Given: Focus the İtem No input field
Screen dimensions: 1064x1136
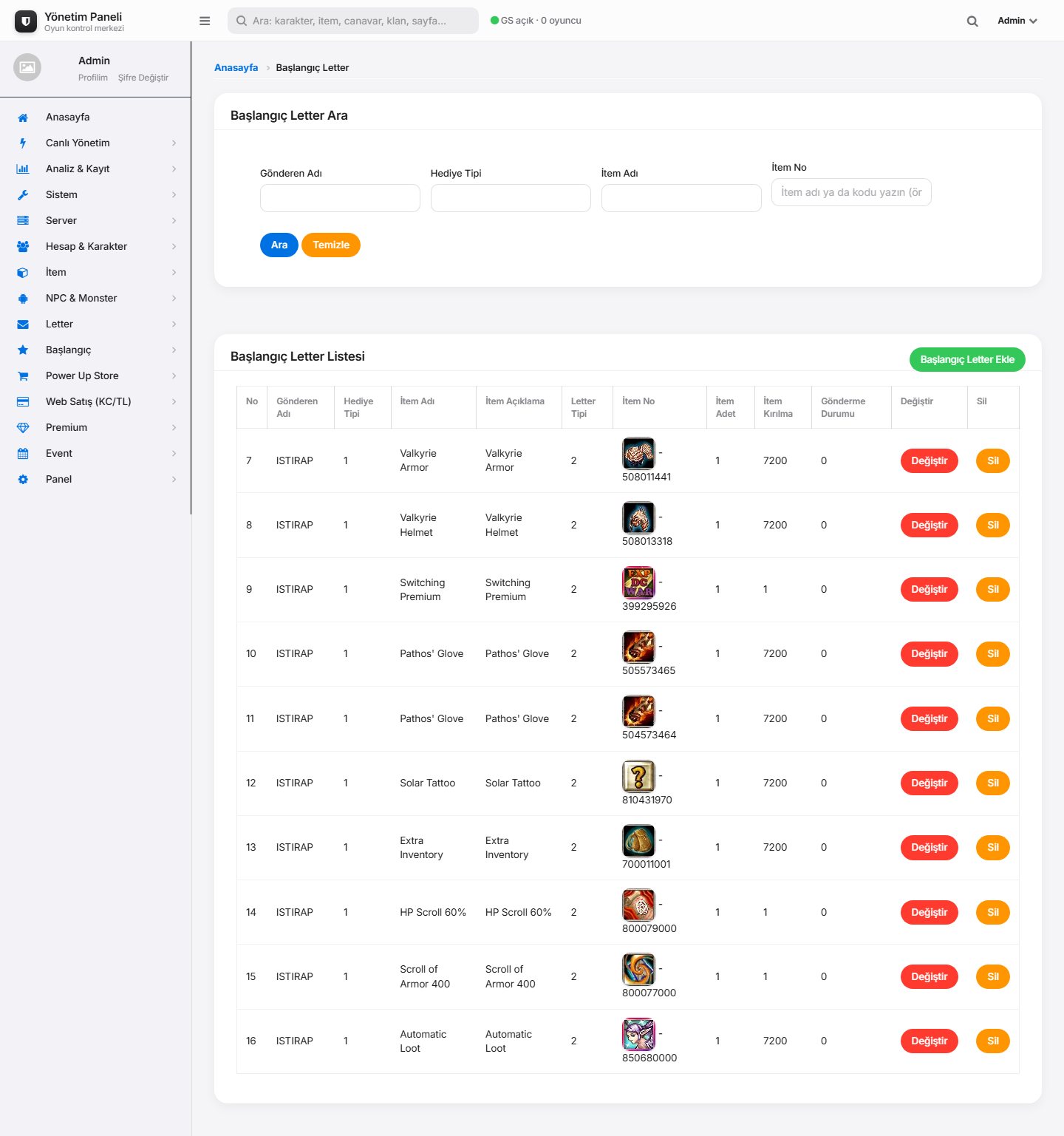Looking at the screenshot, I should 851,192.
